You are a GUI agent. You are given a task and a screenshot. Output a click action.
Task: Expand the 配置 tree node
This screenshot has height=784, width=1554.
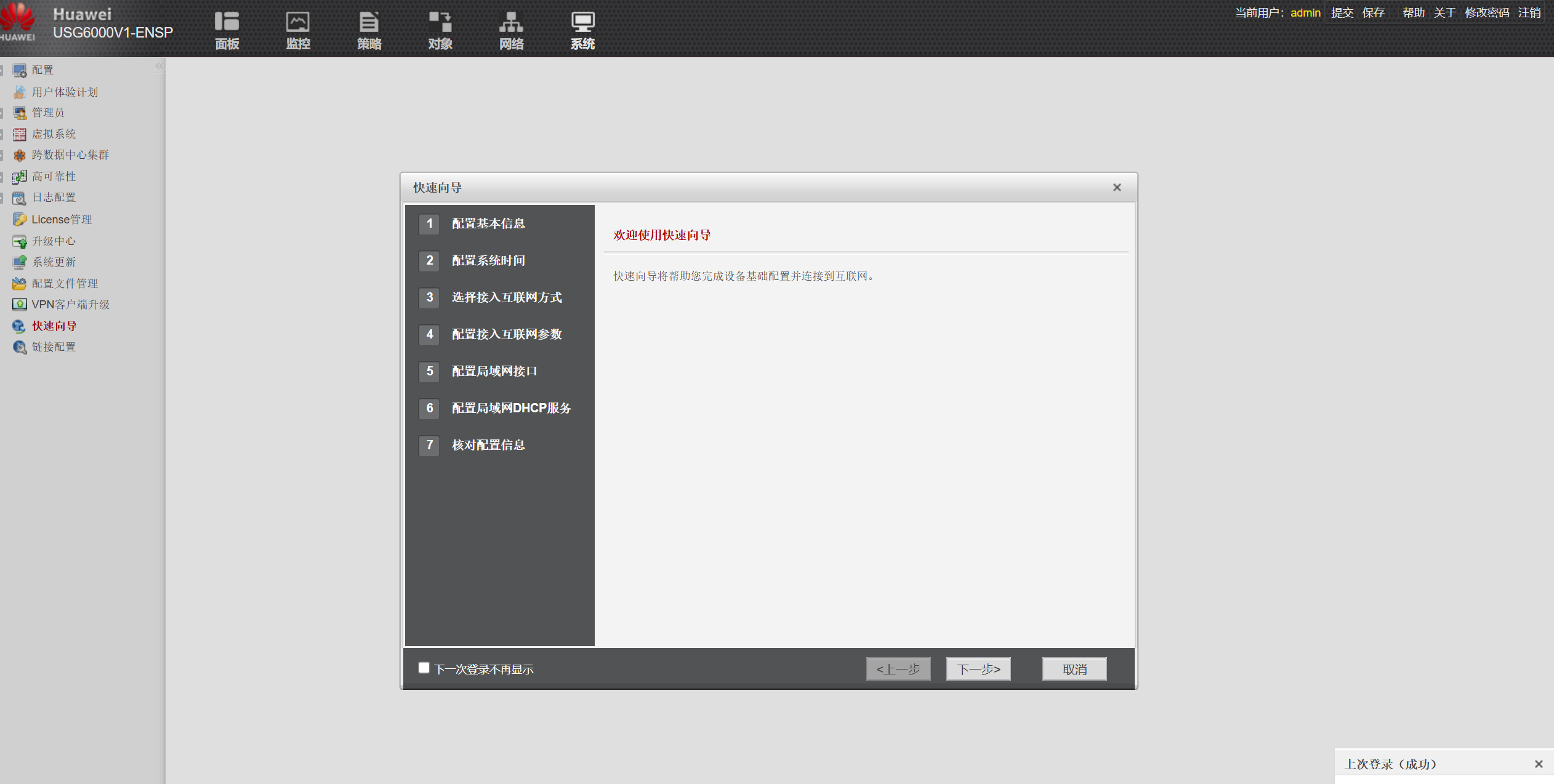point(2,71)
